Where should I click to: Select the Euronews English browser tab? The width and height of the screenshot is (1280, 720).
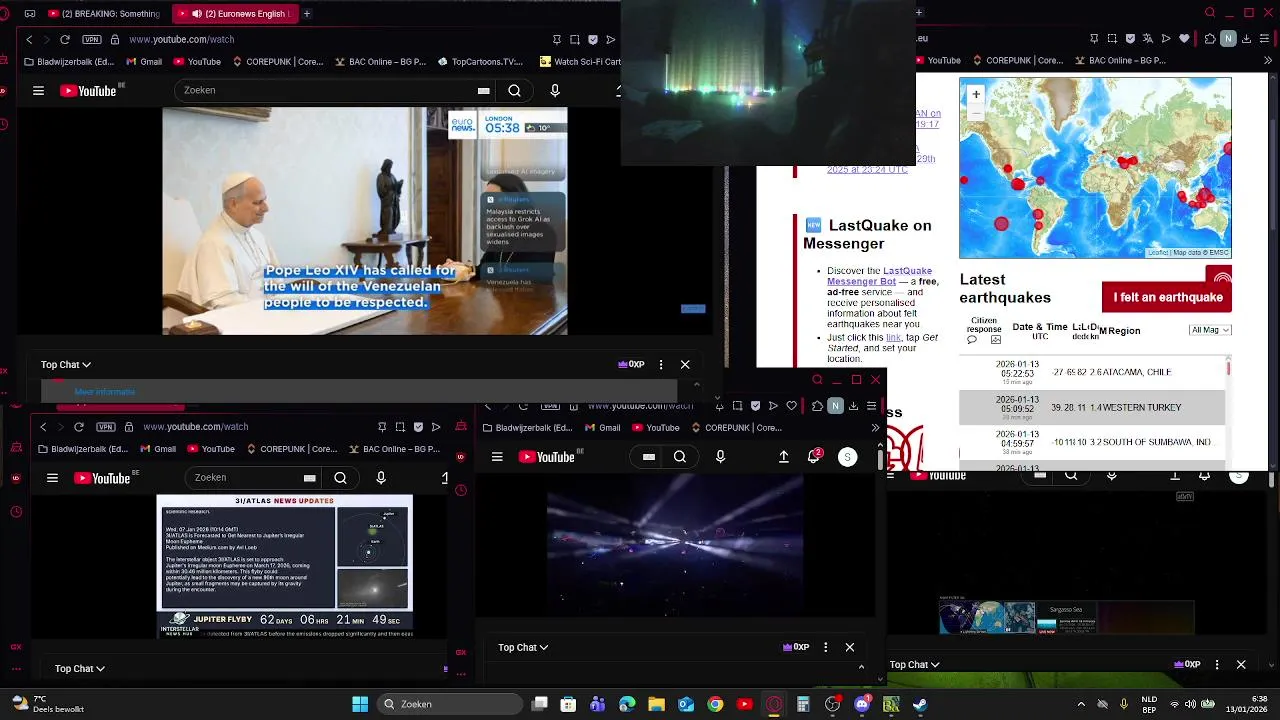234,14
